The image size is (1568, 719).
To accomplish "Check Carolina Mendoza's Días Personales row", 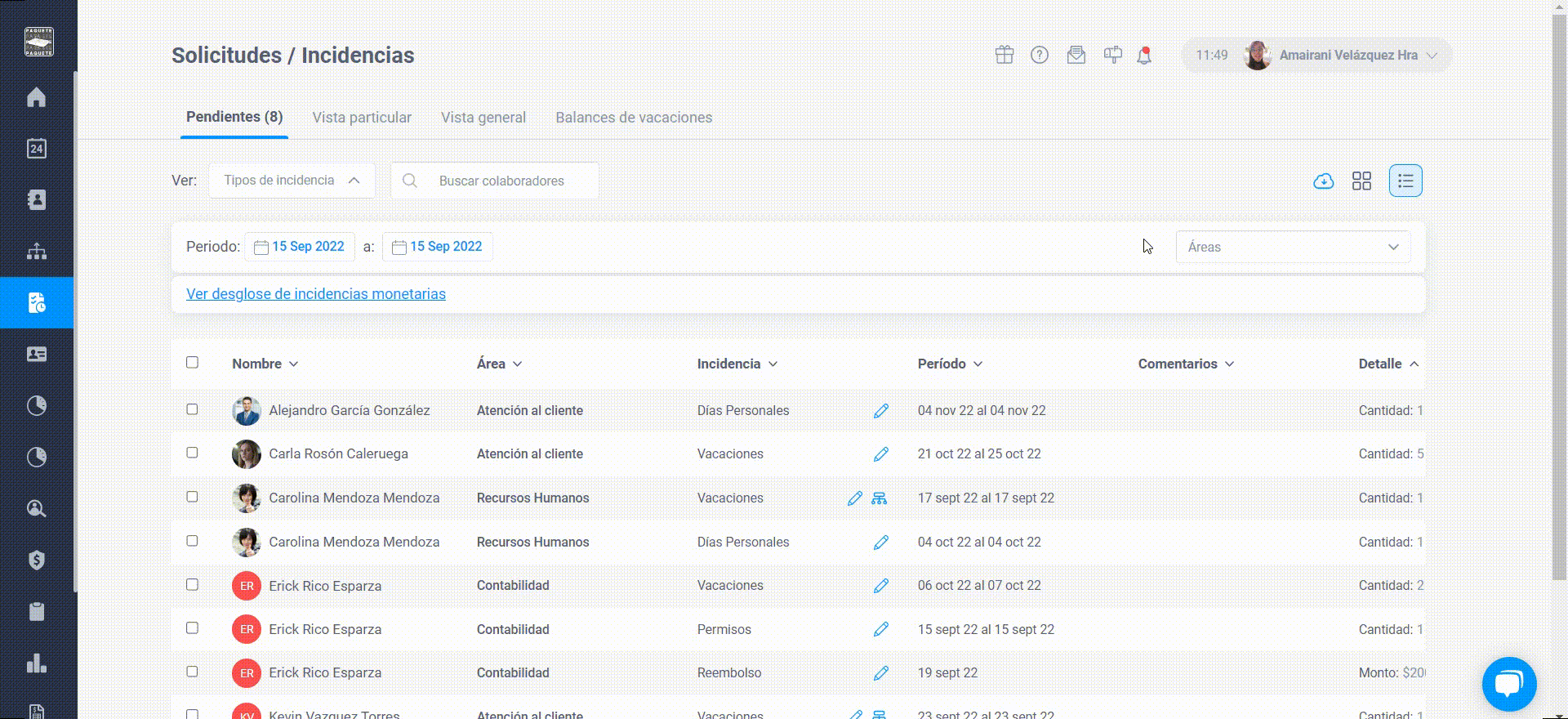I will click(x=192, y=540).
